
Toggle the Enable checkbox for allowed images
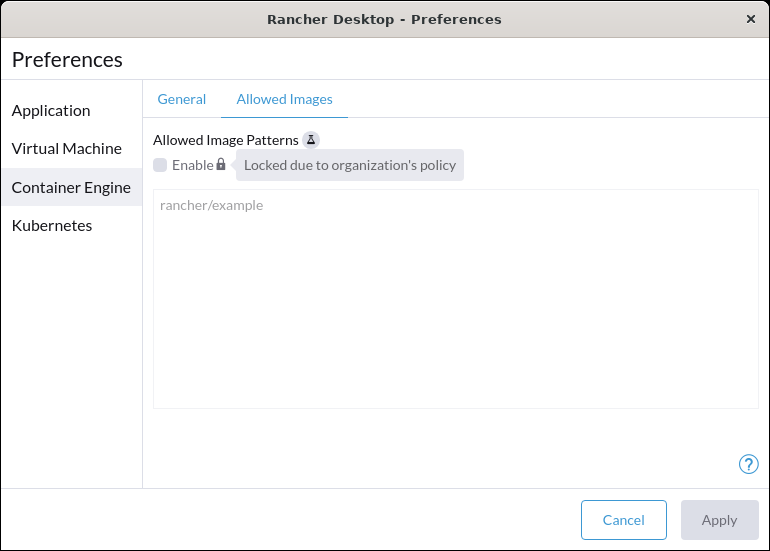(x=160, y=165)
